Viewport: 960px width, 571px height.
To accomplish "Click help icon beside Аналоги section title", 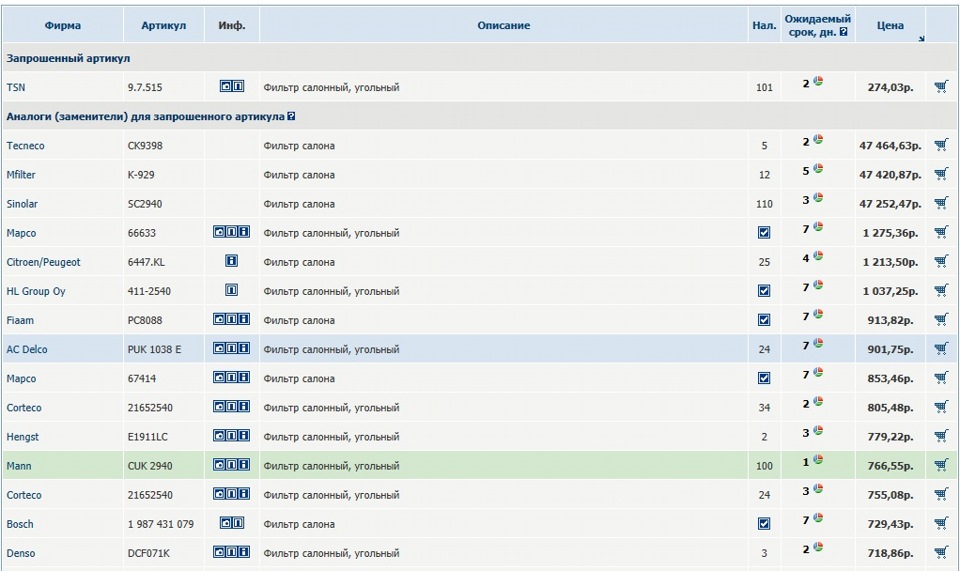I will coord(291,116).
